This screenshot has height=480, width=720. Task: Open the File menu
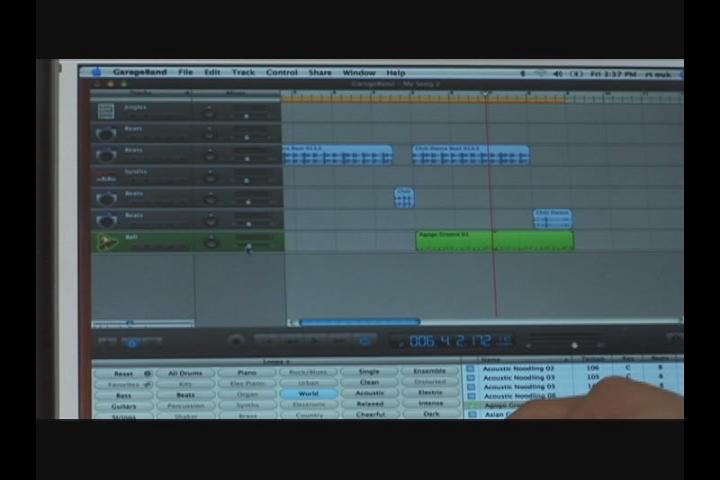(x=186, y=72)
